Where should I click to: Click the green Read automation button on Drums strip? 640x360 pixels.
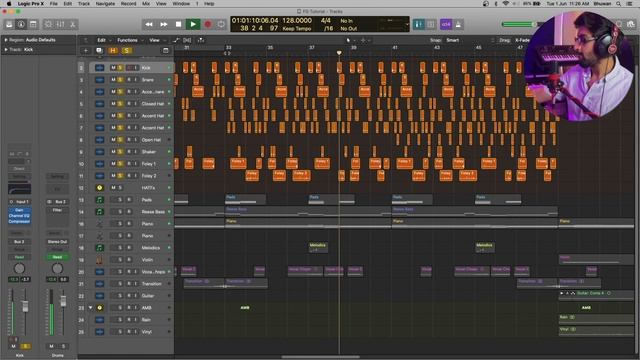click(57, 257)
